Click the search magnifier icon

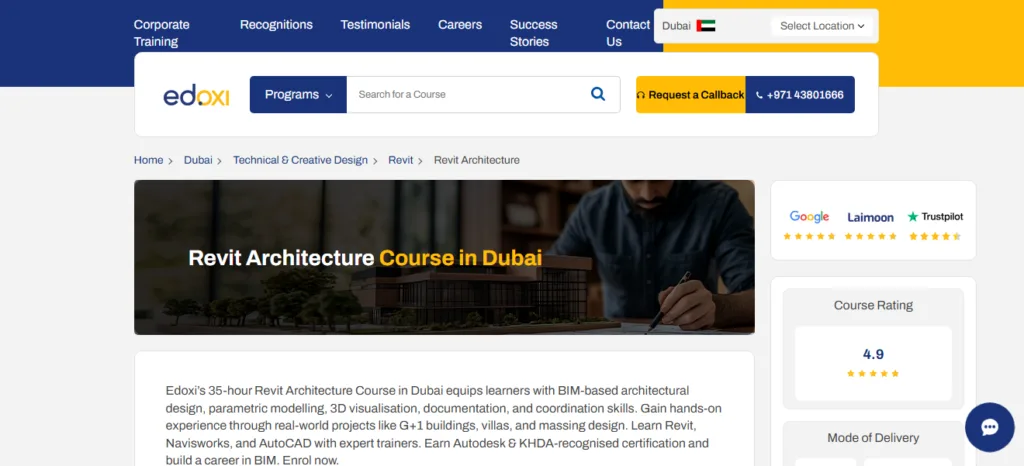(598, 94)
